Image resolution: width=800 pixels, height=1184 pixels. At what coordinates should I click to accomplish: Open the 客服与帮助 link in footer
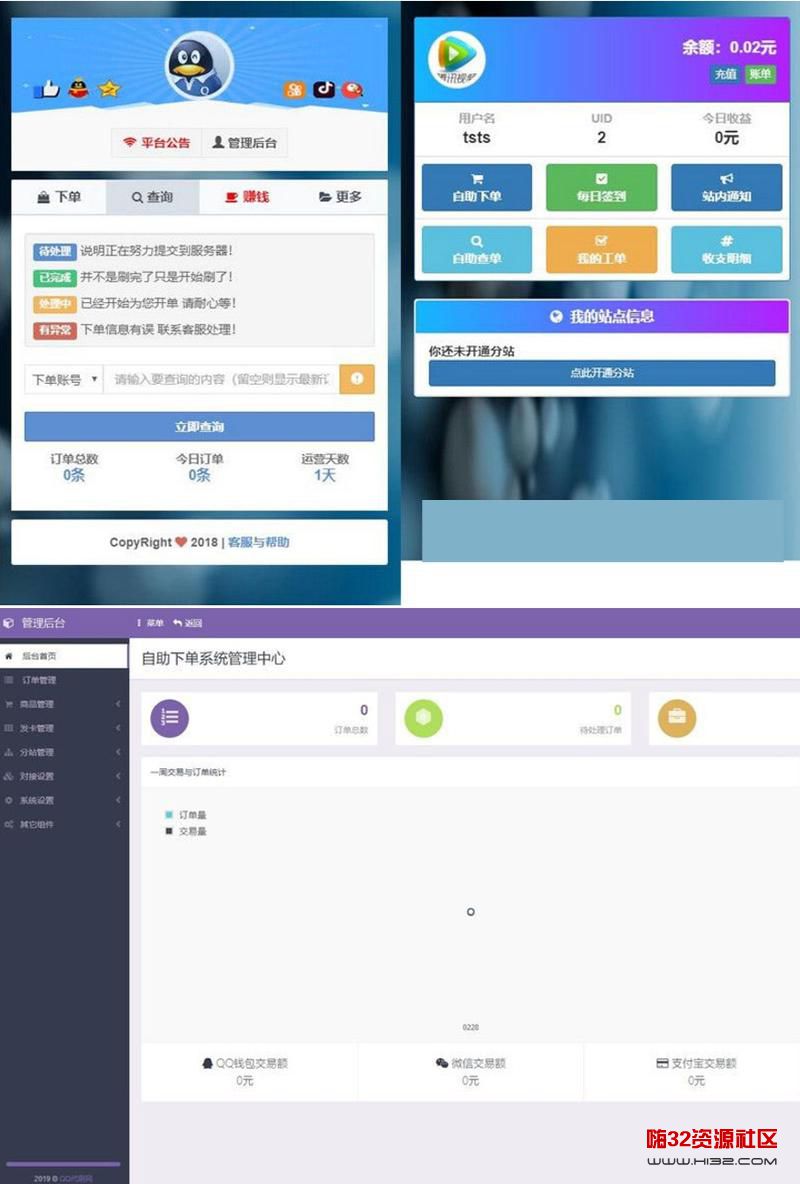(258, 542)
